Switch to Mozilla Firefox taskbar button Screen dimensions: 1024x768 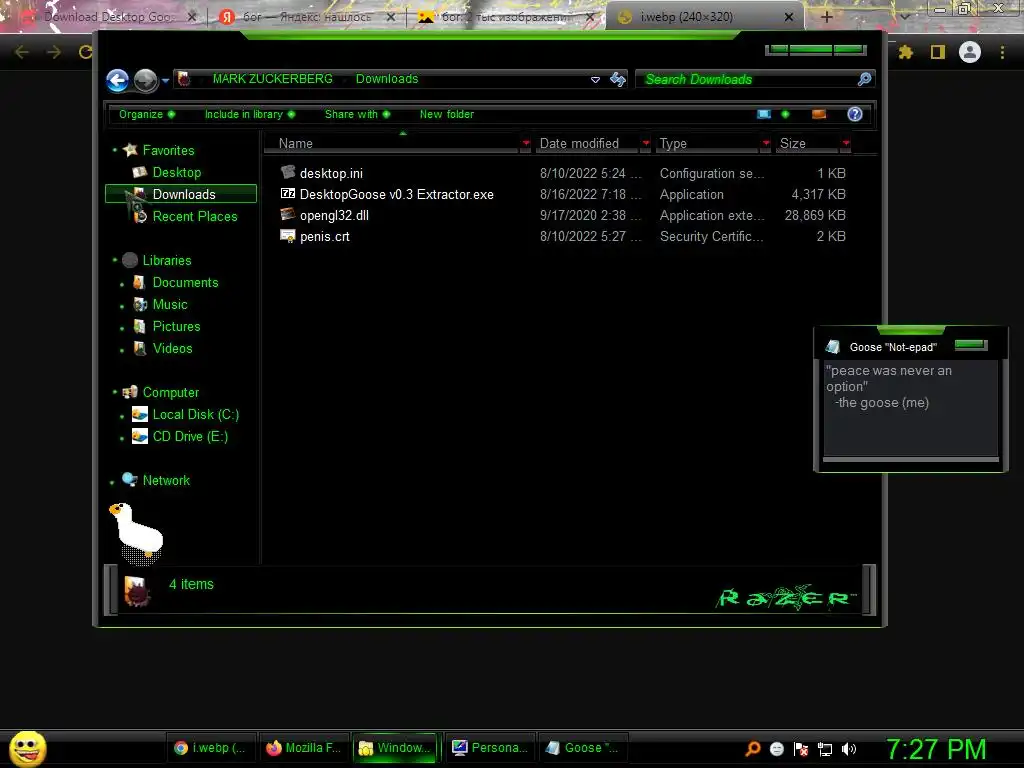pyautogui.click(x=304, y=748)
